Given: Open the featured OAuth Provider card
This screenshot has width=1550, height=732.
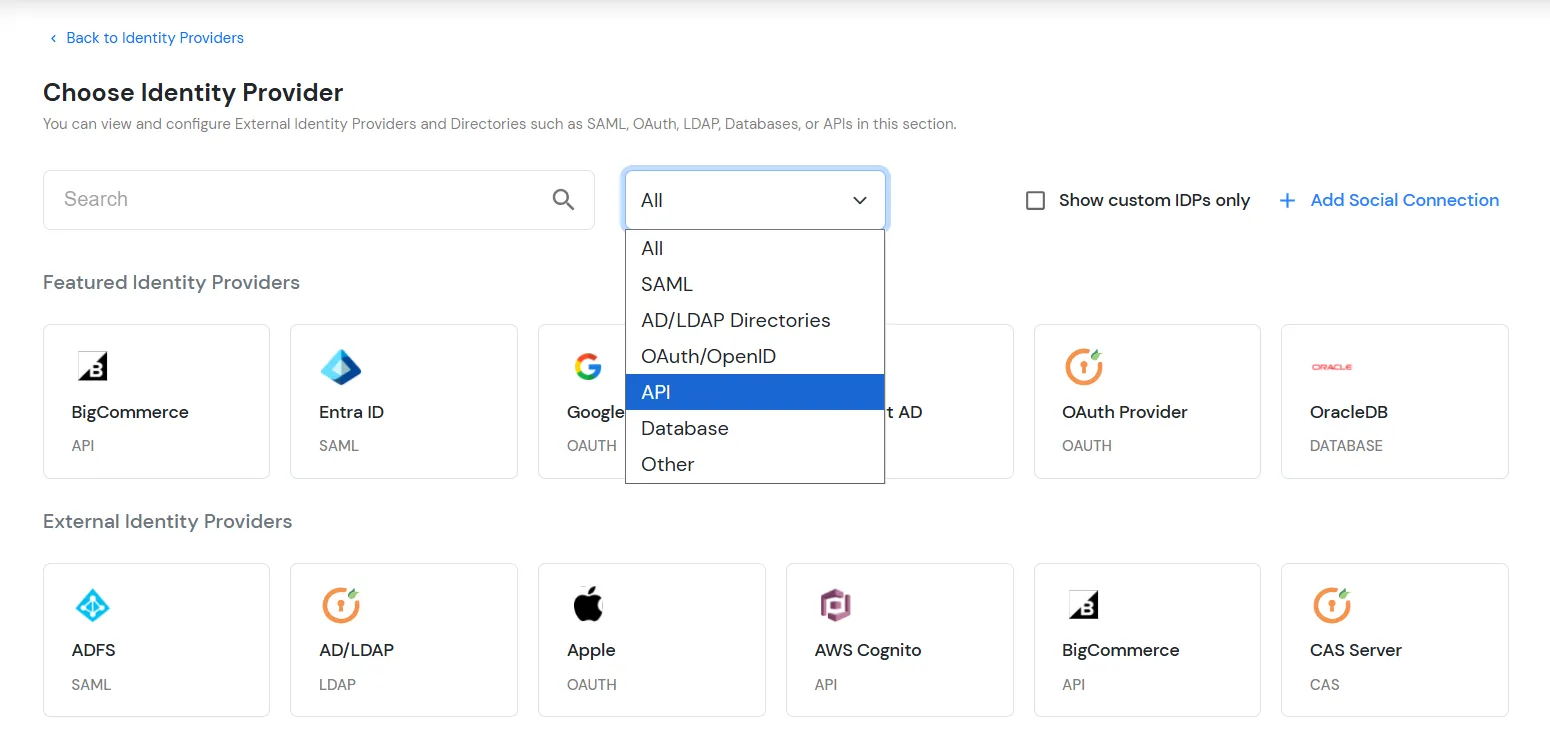Looking at the screenshot, I should pos(1147,401).
